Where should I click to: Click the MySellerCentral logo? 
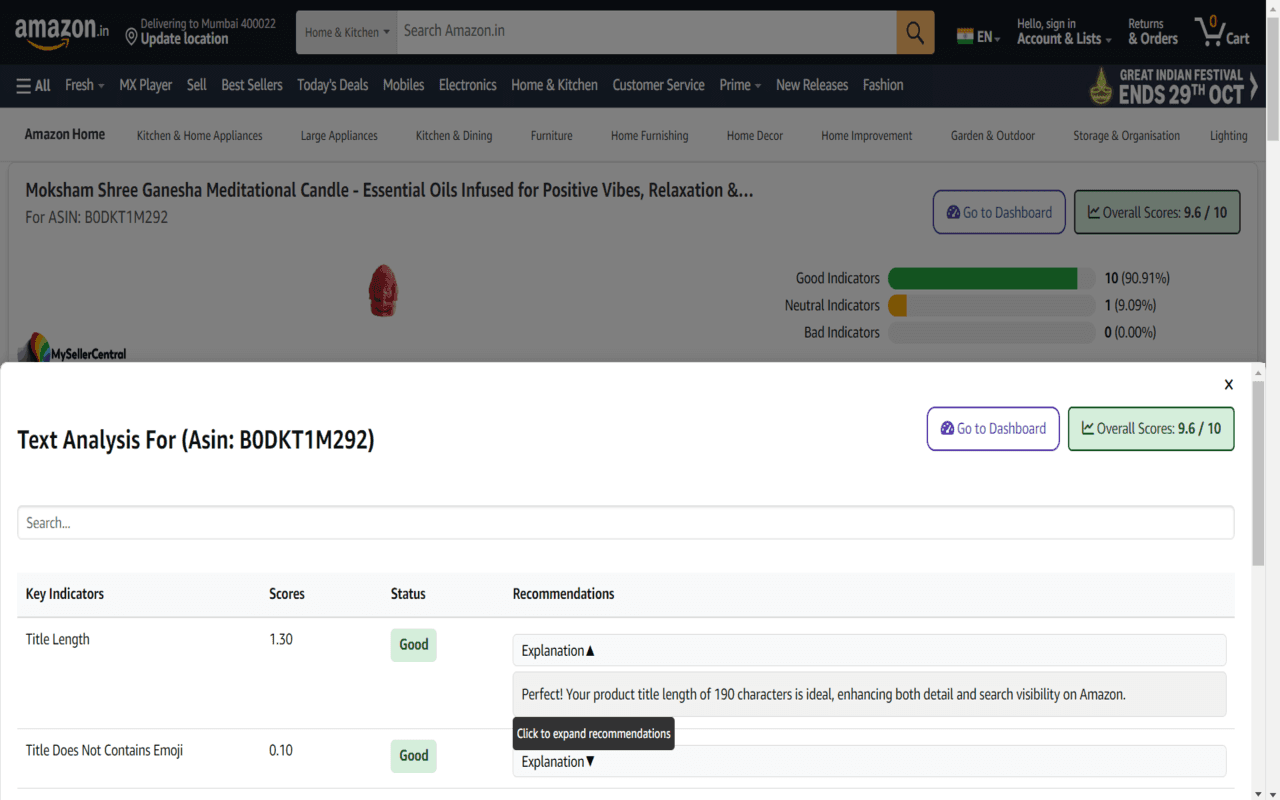[x=72, y=348]
